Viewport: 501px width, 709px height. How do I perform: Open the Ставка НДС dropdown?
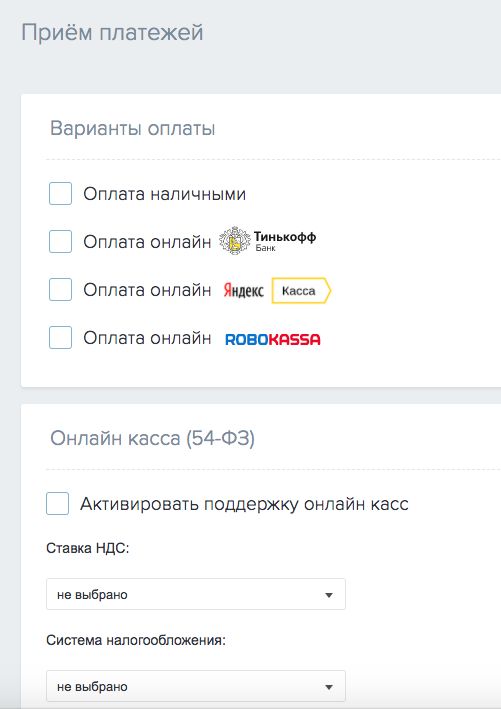click(196, 594)
